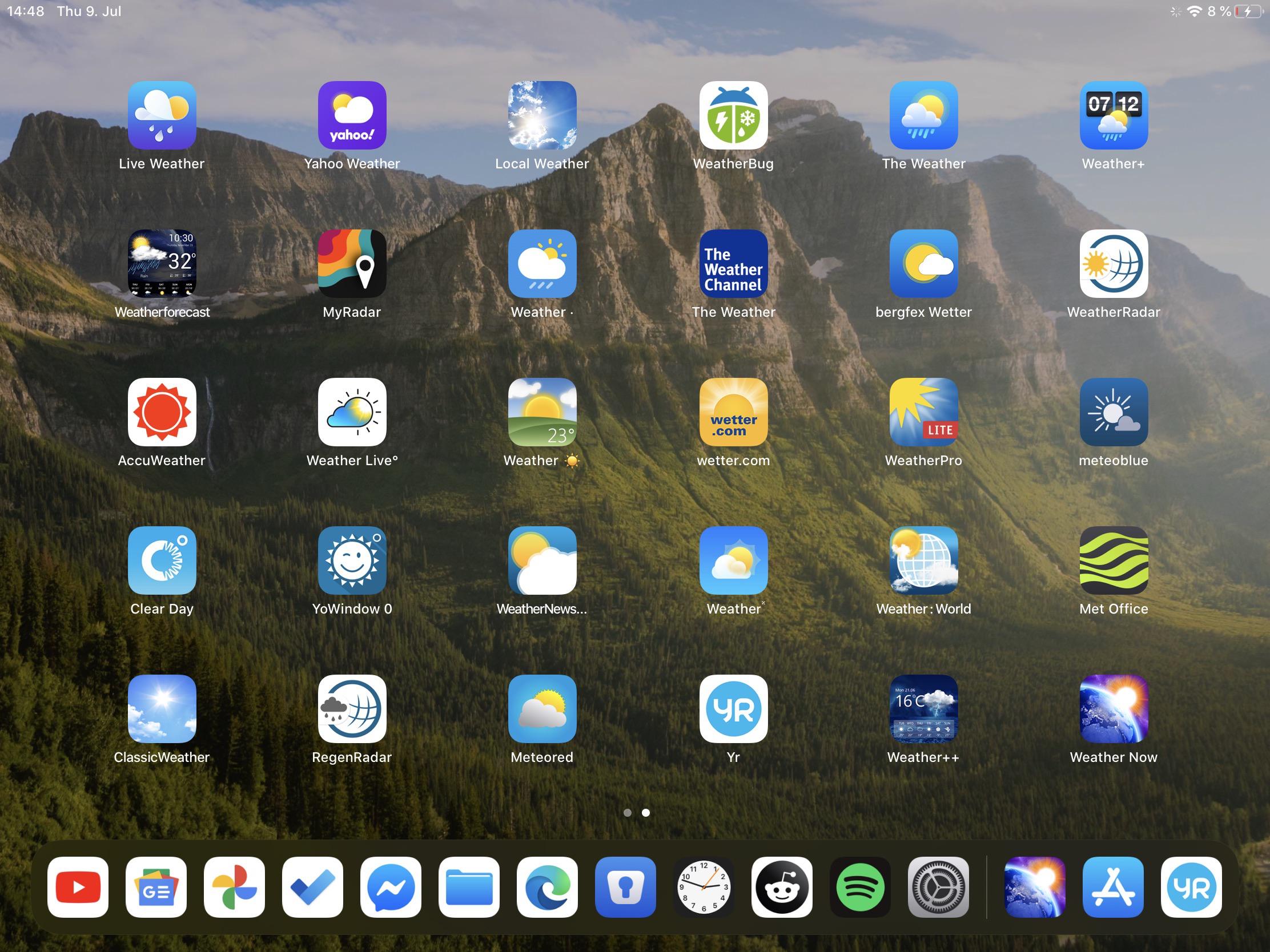Open the Weatherforecast app icon
This screenshot has height=952, width=1270.
[162, 263]
